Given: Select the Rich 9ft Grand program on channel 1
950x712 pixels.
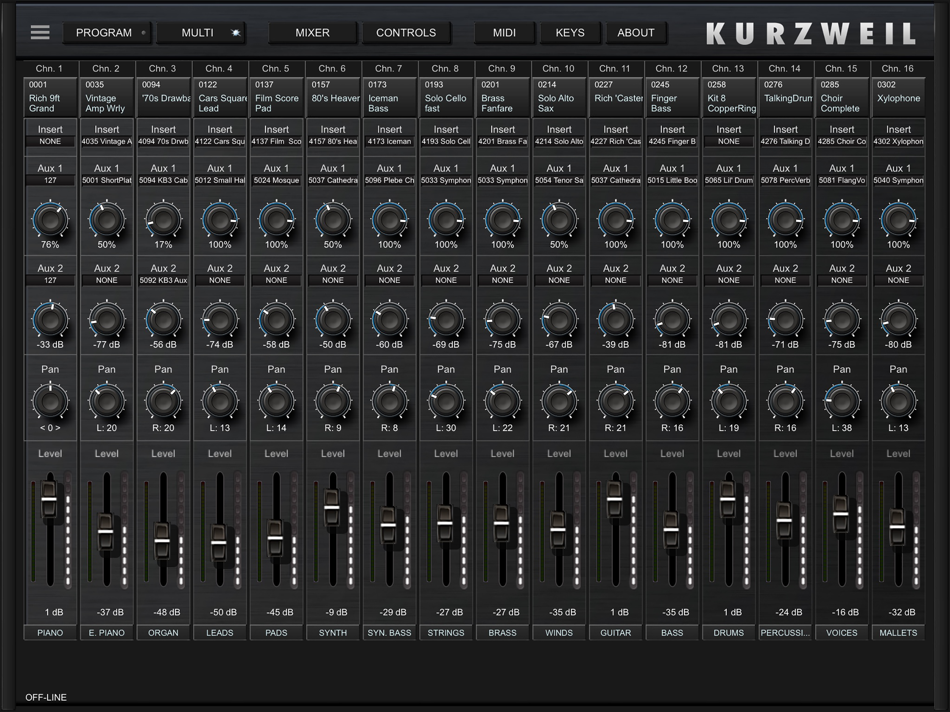Looking at the screenshot, I should 50,98.
